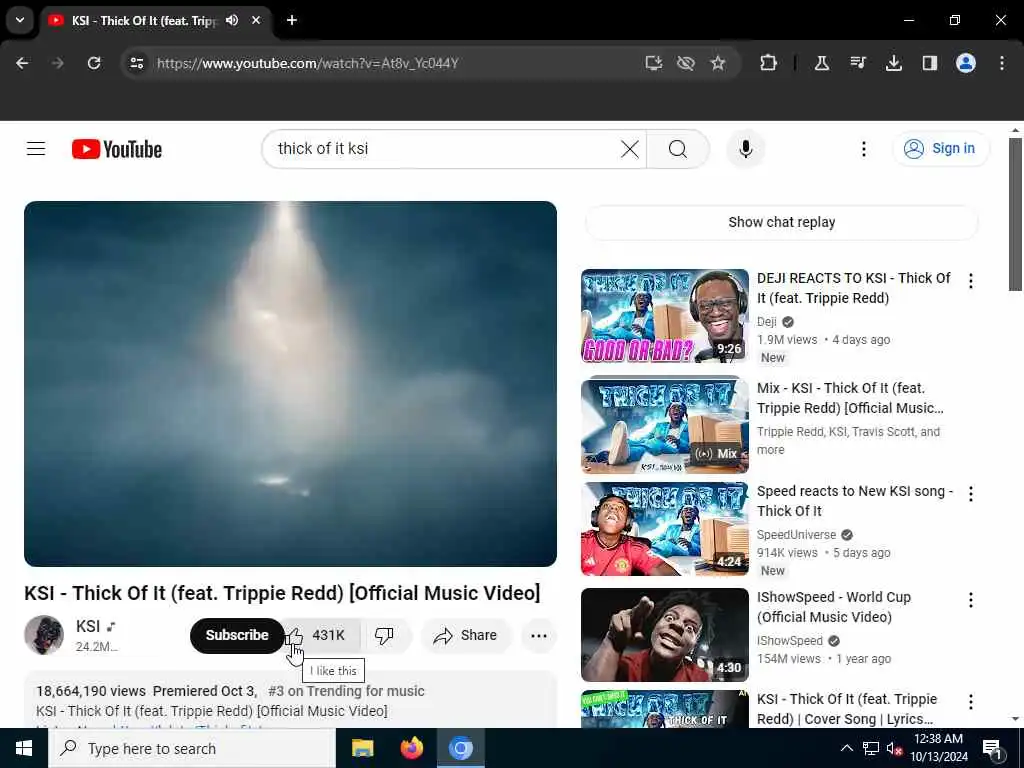
Task: Open the Chrome Labs flask icon
Action: point(822,63)
